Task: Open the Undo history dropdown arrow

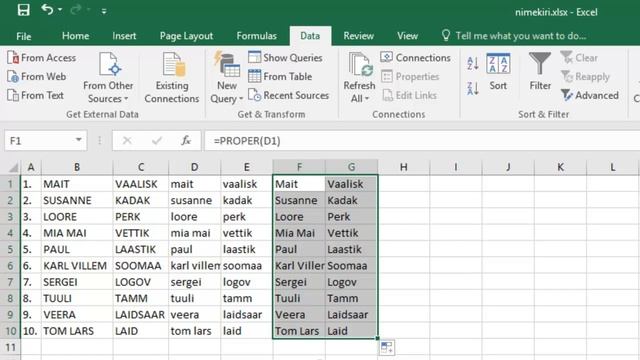Action: click(60, 9)
